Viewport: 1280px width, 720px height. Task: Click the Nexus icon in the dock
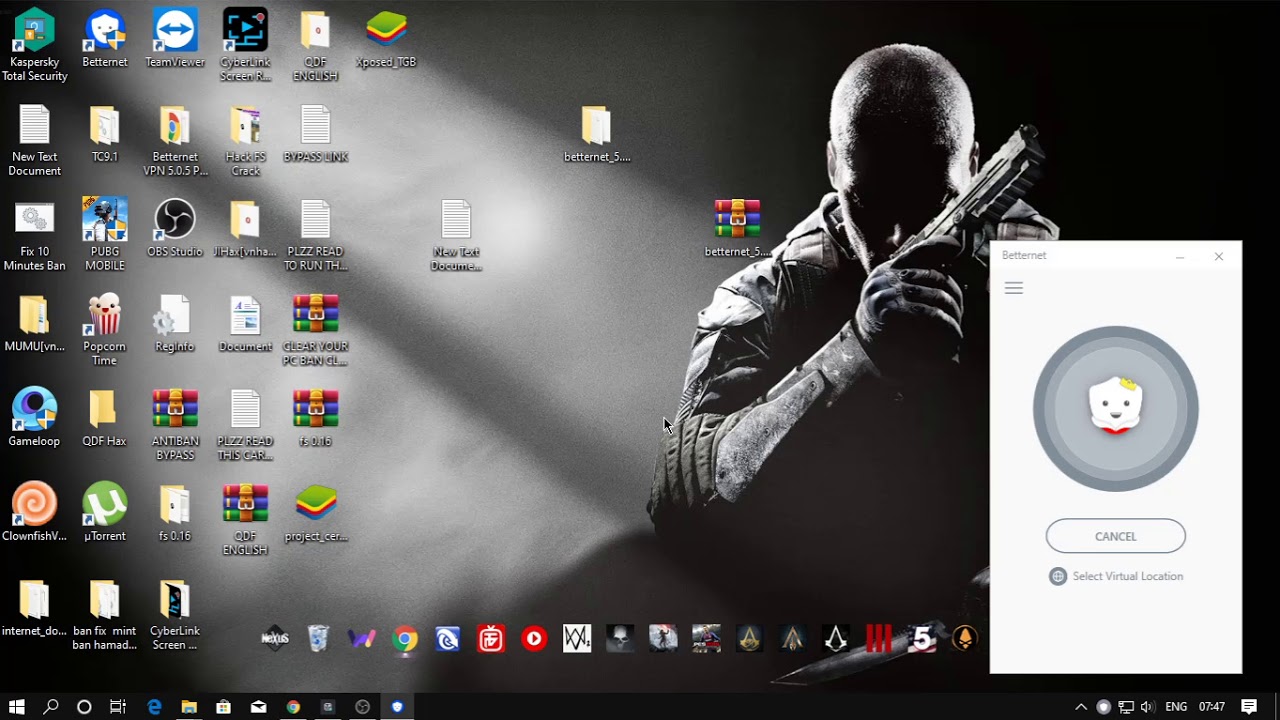click(275, 638)
